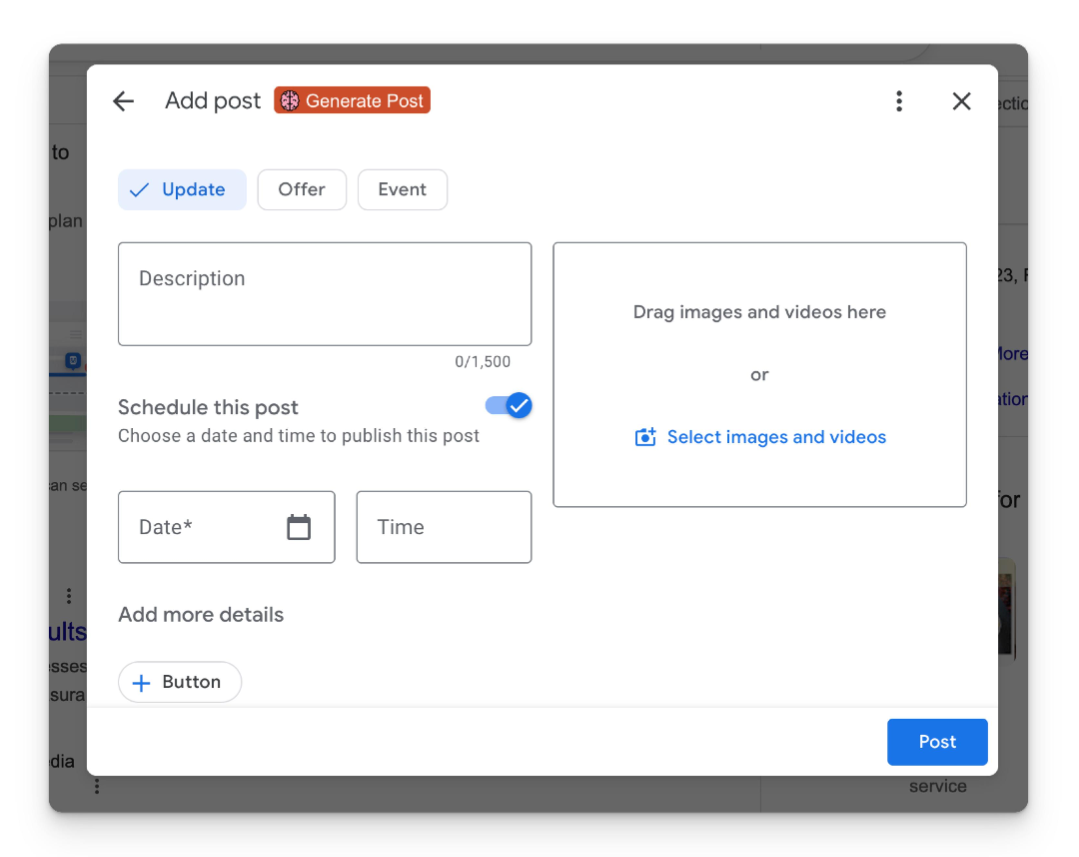Close the Add post dialog with X

961,101
